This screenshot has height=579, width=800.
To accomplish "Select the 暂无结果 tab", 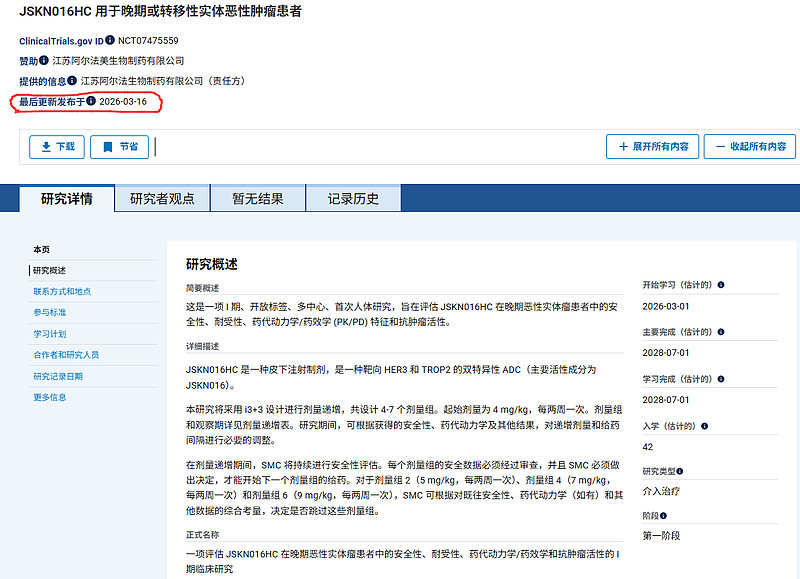I will (x=257, y=198).
